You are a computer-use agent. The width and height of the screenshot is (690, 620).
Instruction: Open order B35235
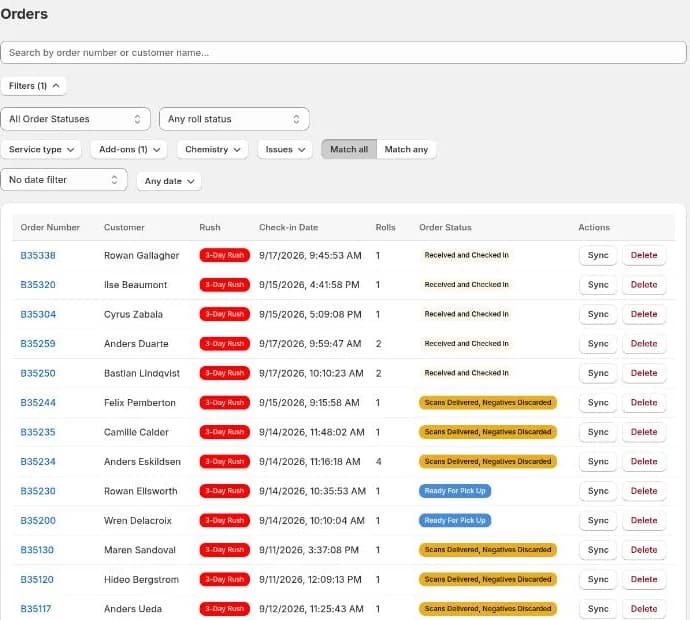pos(38,432)
